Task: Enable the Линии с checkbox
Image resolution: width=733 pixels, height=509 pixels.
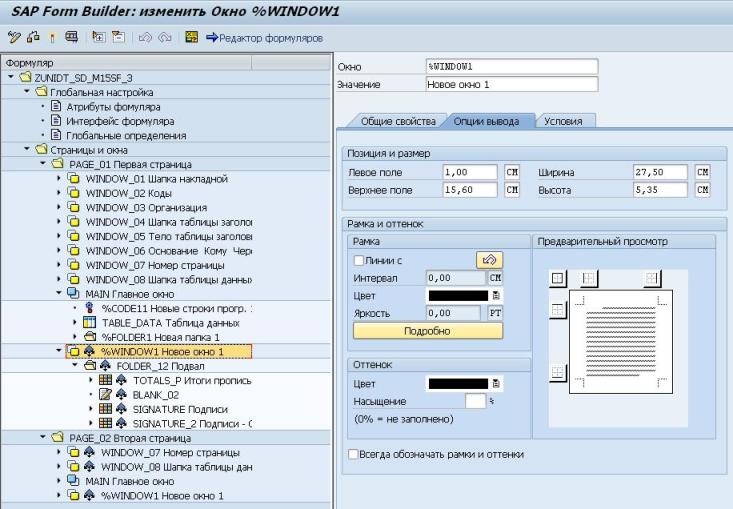Action: pos(359,260)
